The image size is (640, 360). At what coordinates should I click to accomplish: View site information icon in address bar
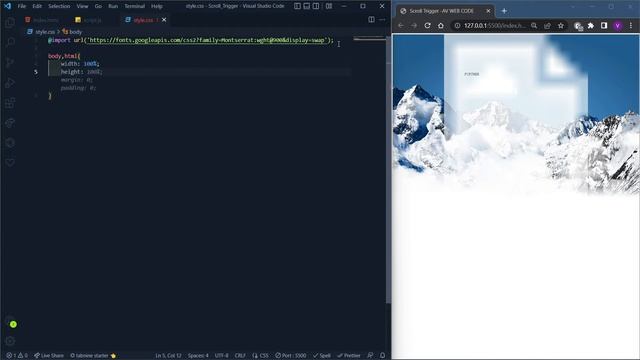coord(457,25)
